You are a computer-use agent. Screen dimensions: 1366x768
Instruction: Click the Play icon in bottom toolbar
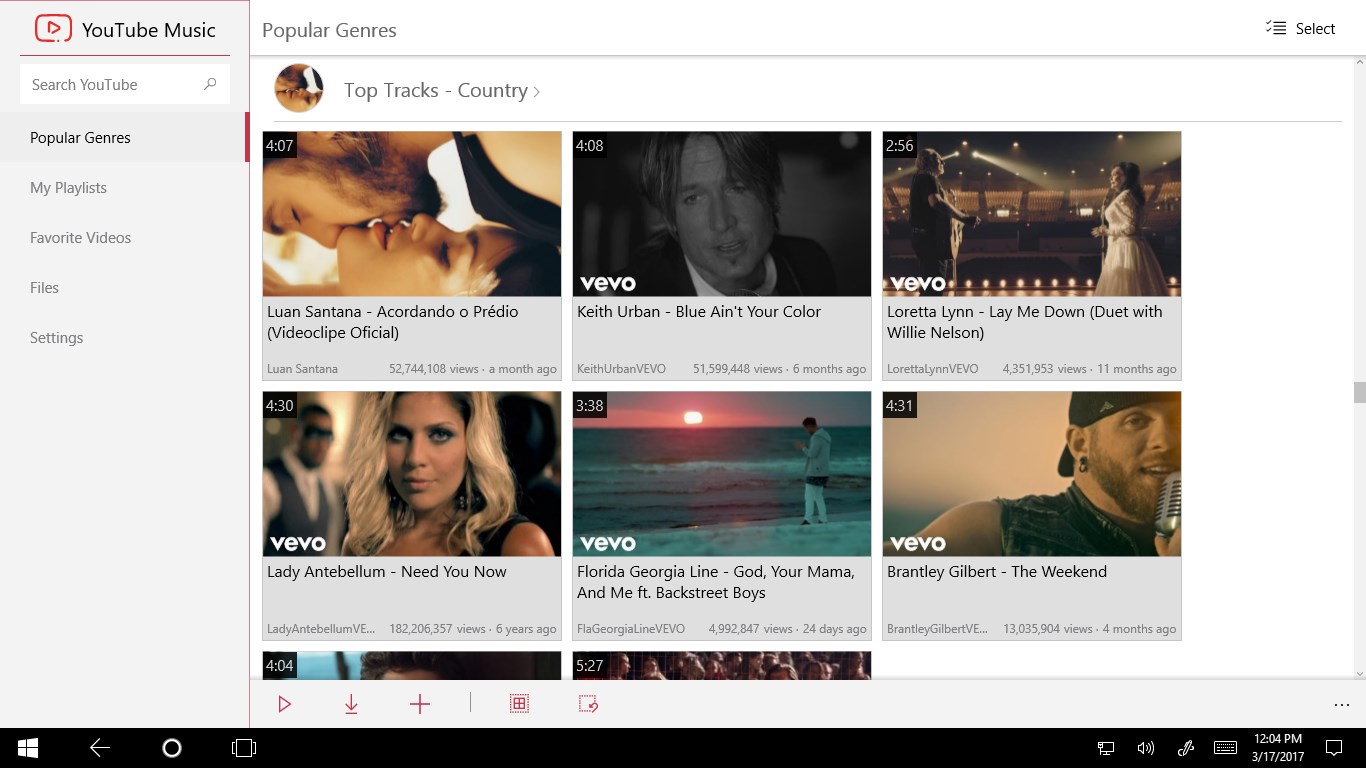click(285, 704)
